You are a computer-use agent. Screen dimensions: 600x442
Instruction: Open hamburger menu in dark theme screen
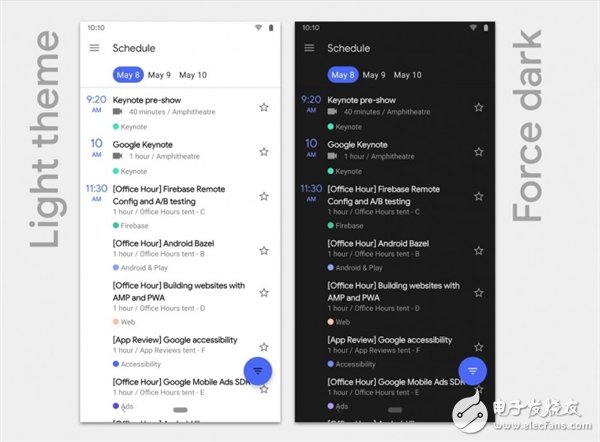(310, 48)
